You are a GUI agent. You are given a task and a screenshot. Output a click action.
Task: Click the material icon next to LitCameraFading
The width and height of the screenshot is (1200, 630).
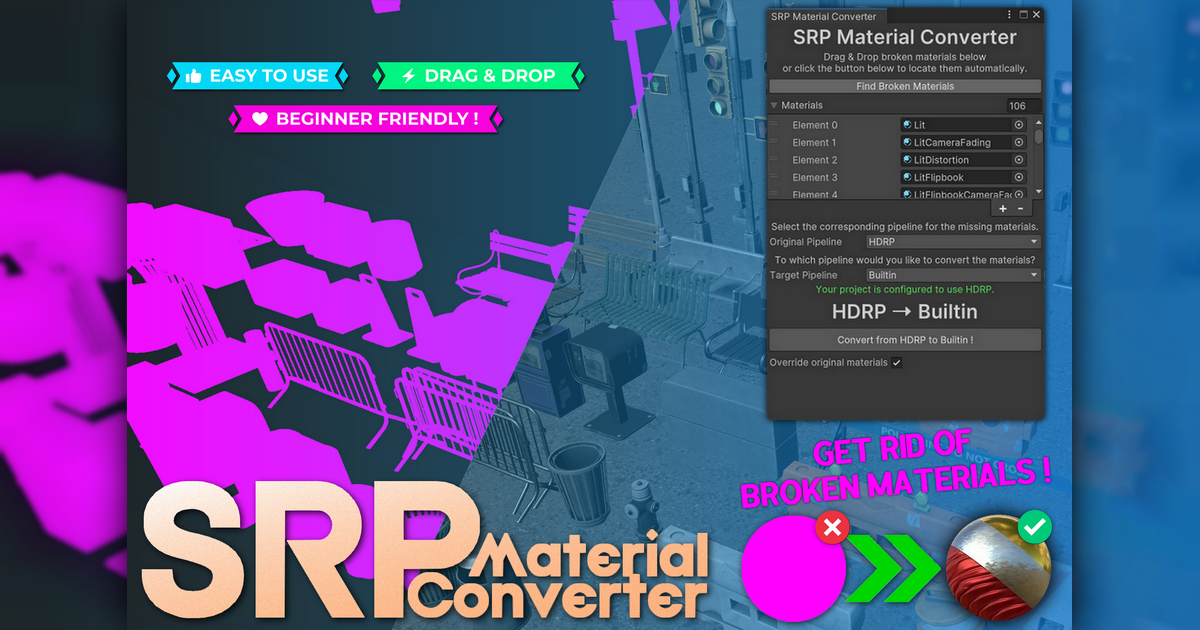pyautogui.click(x=907, y=142)
